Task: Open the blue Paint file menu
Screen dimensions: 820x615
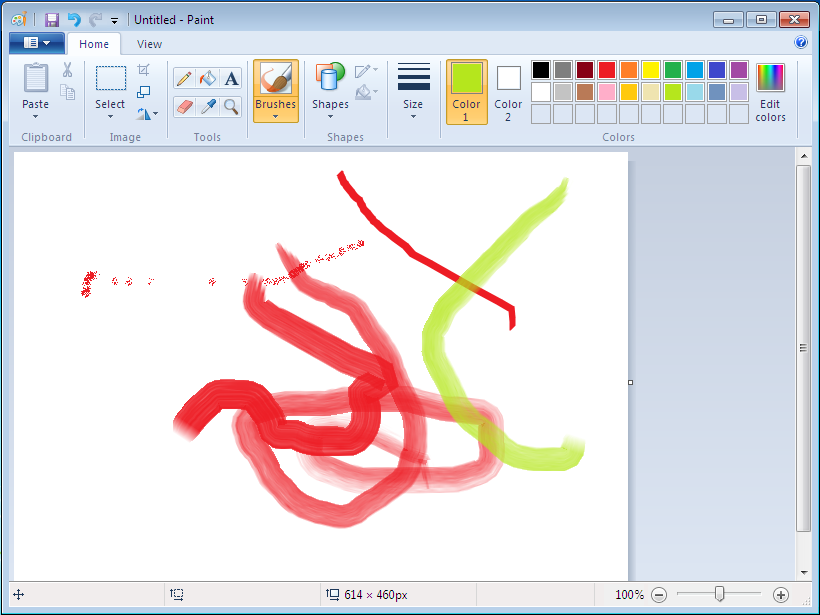Action: [x=36, y=43]
